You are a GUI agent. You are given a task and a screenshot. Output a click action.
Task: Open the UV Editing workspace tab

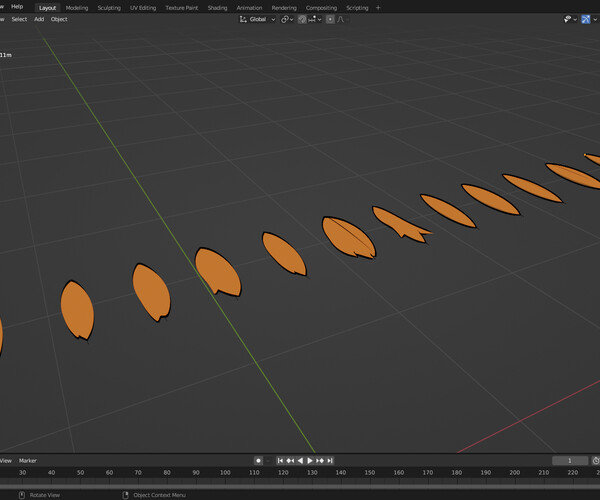(x=143, y=8)
